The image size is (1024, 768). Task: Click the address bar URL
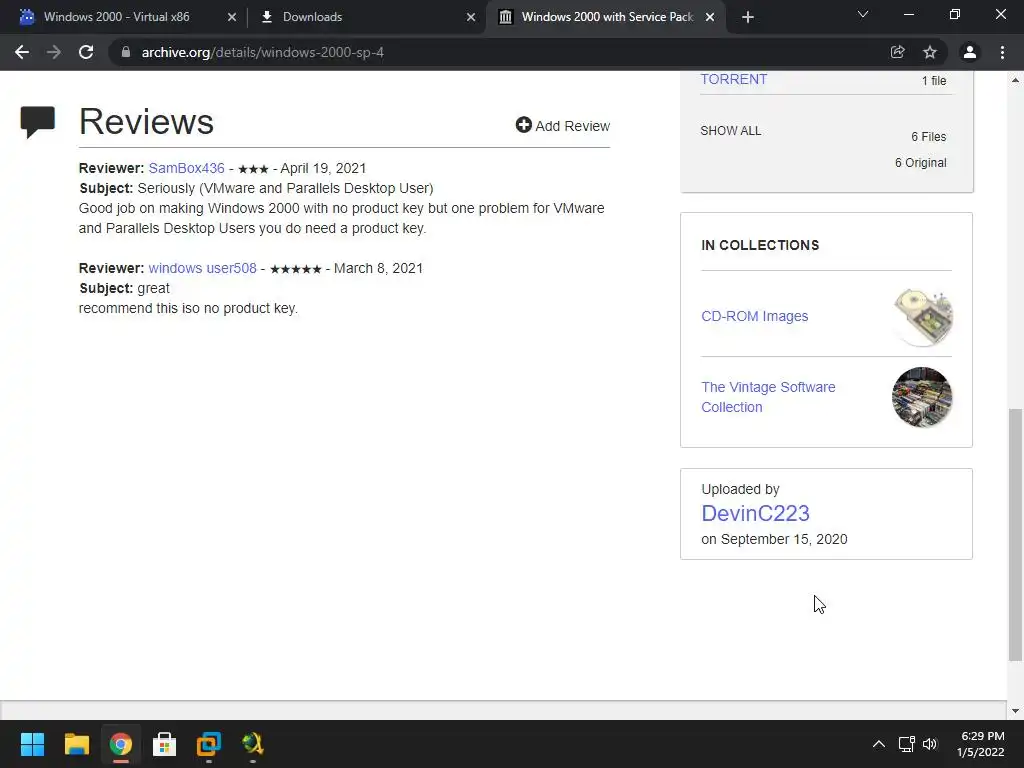(263, 52)
